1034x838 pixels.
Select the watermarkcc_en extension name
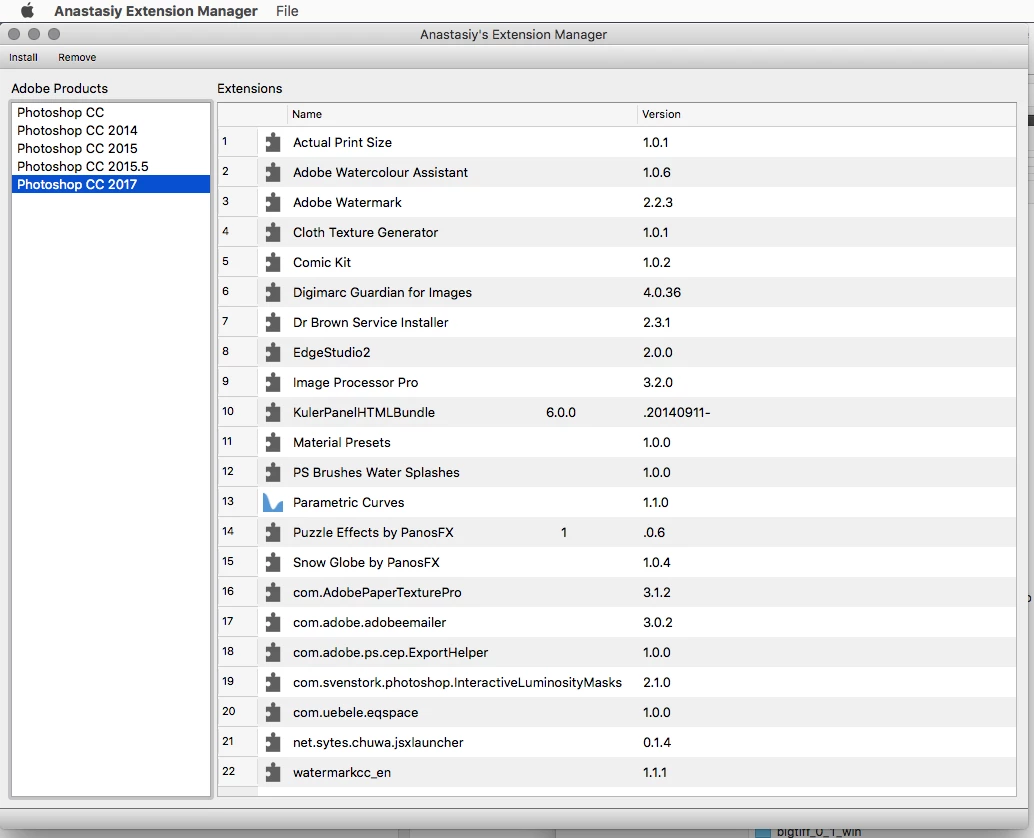pyautogui.click(x=342, y=773)
